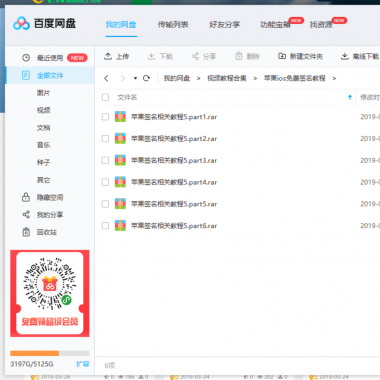
Task: Open 隐藏空间 in the sidebar
Action: (x=50, y=197)
